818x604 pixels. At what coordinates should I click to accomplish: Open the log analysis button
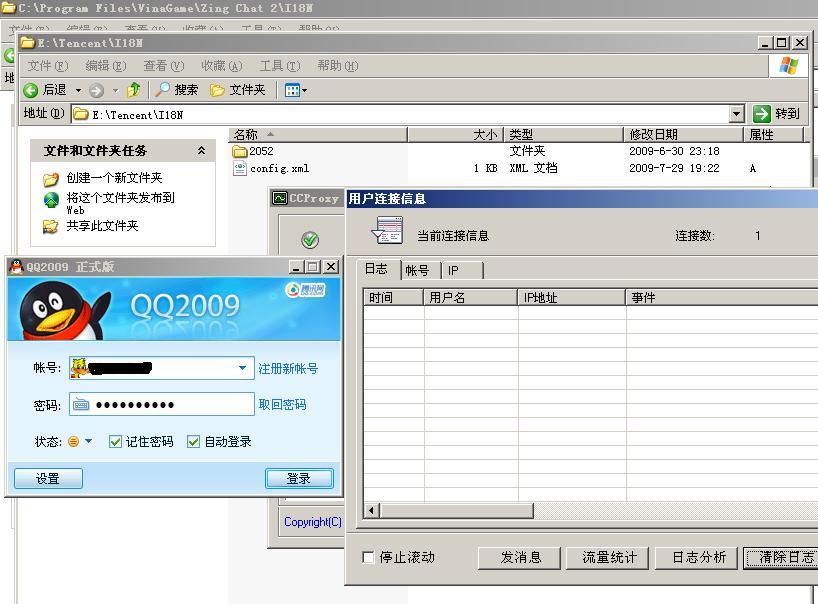696,558
